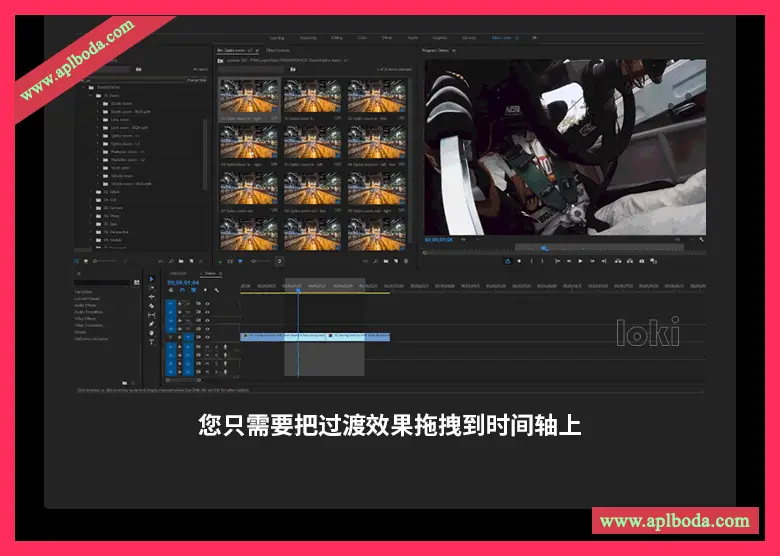Viewport: 780px width, 556px height.
Task: Click the wrench settings icon in Program Monitor
Action: [x=701, y=240]
